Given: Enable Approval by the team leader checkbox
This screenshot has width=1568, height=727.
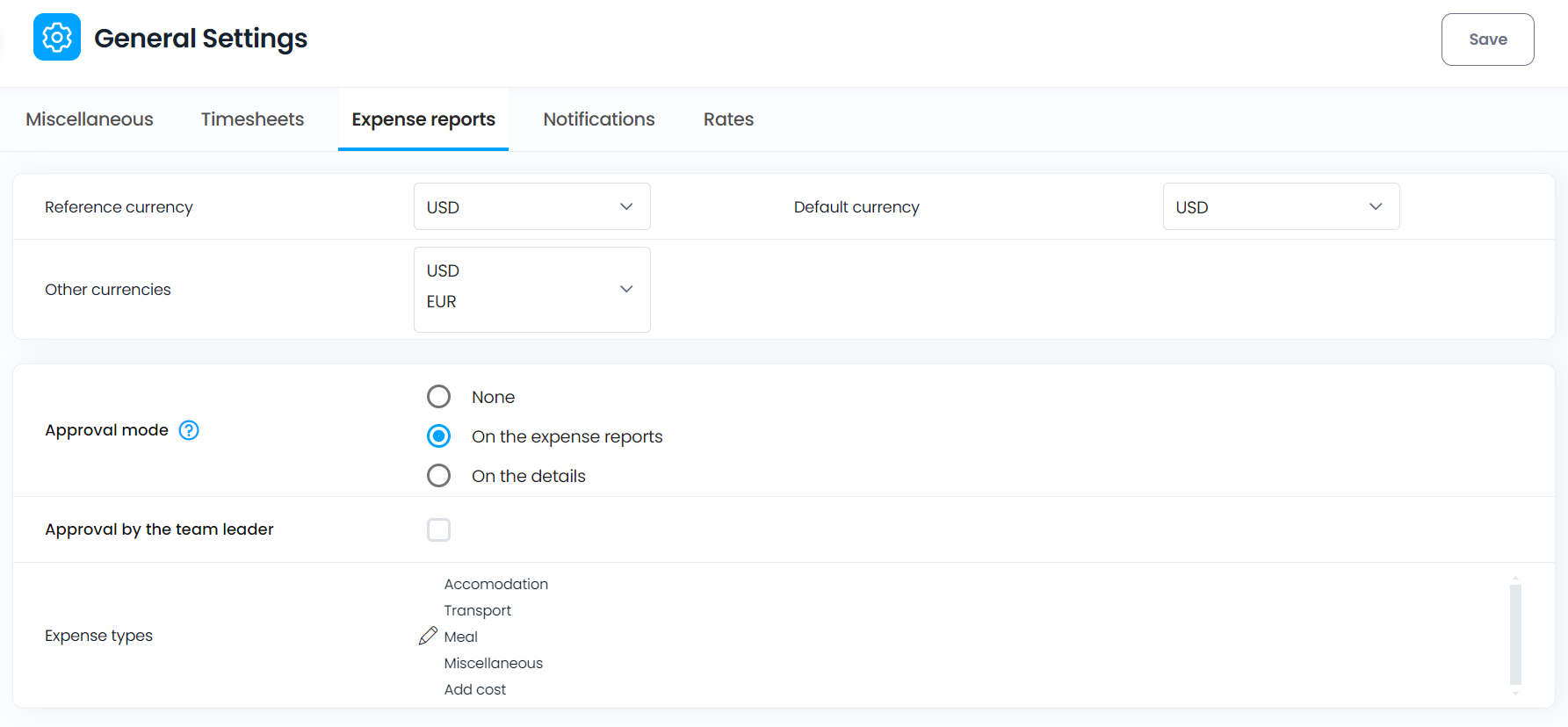Looking at the screenshot, I should pos(438,529).
